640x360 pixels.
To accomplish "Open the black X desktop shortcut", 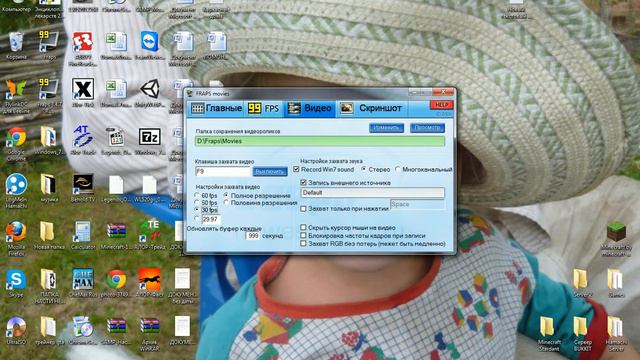I will pos(83,90).
